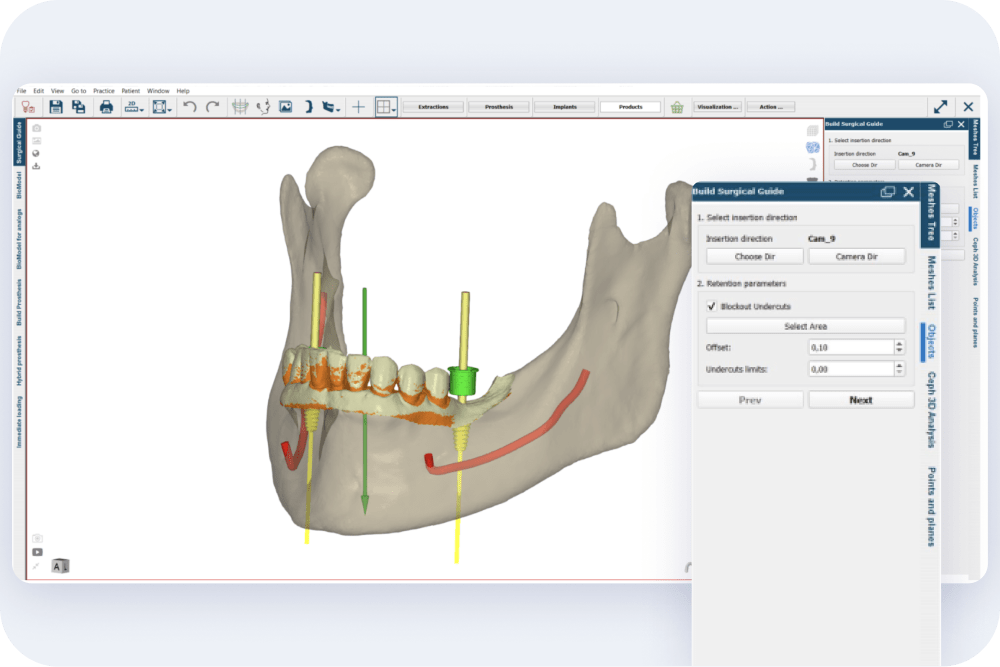
Task: Toggle the Blockout Undercuts checkbox
Action: (711, 306)
